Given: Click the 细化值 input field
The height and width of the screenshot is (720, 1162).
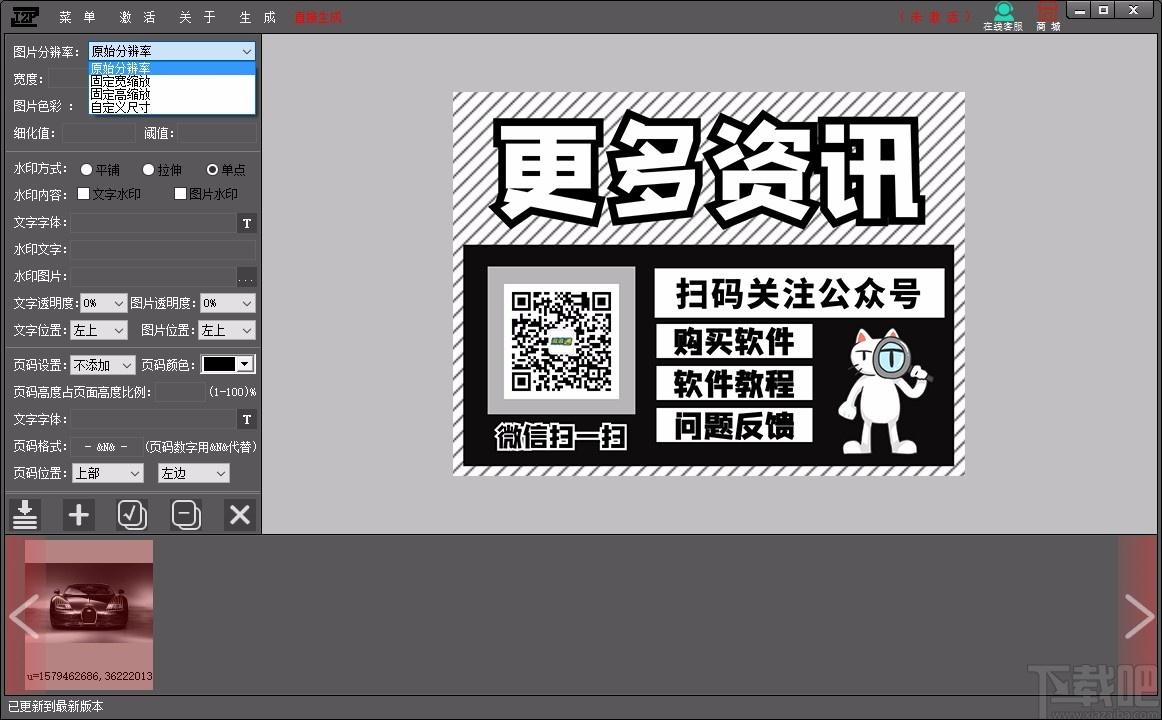Looking at the screenshot, I should (x=99, y=133).
